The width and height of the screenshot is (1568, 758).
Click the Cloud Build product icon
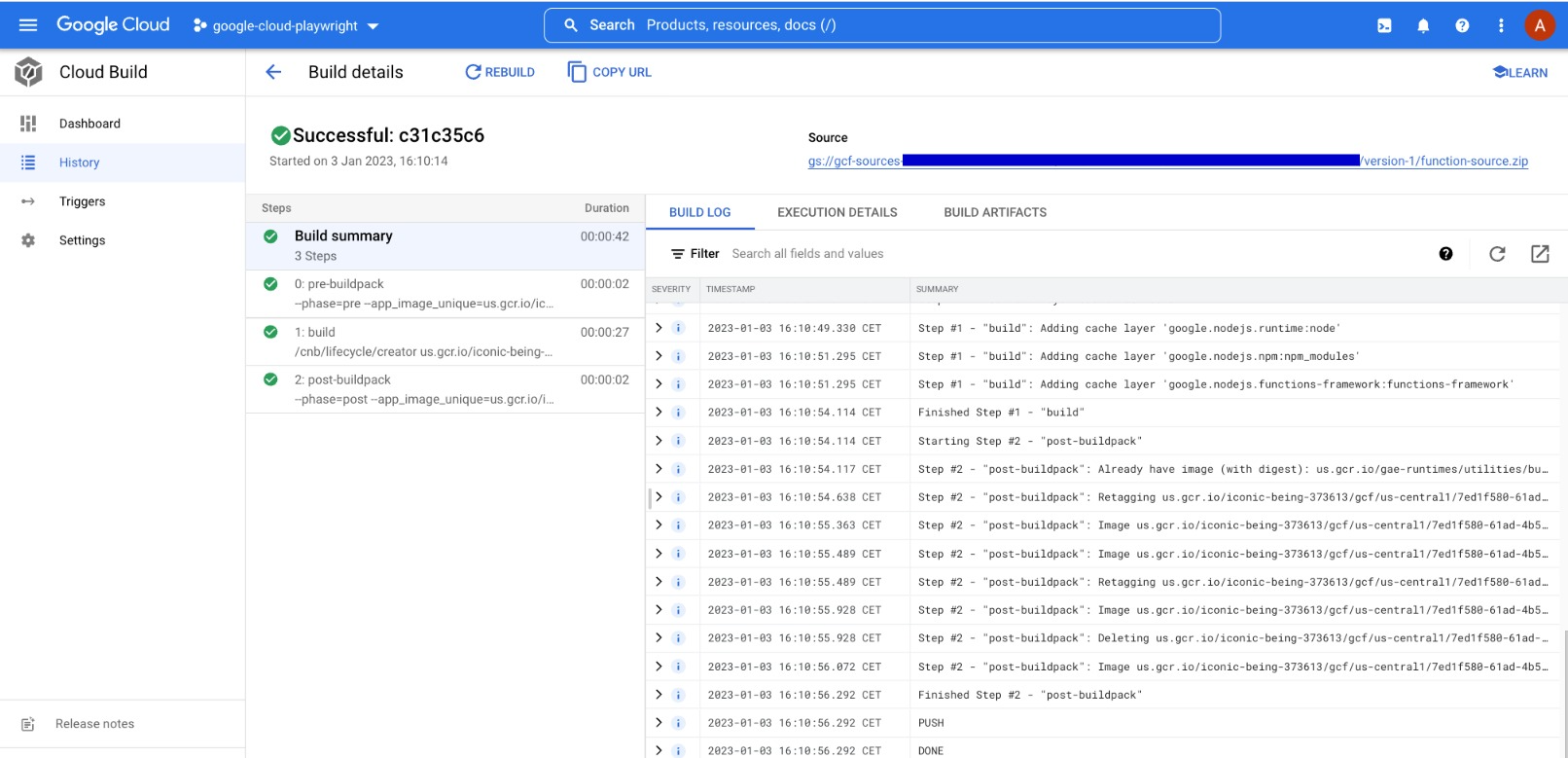28,72
